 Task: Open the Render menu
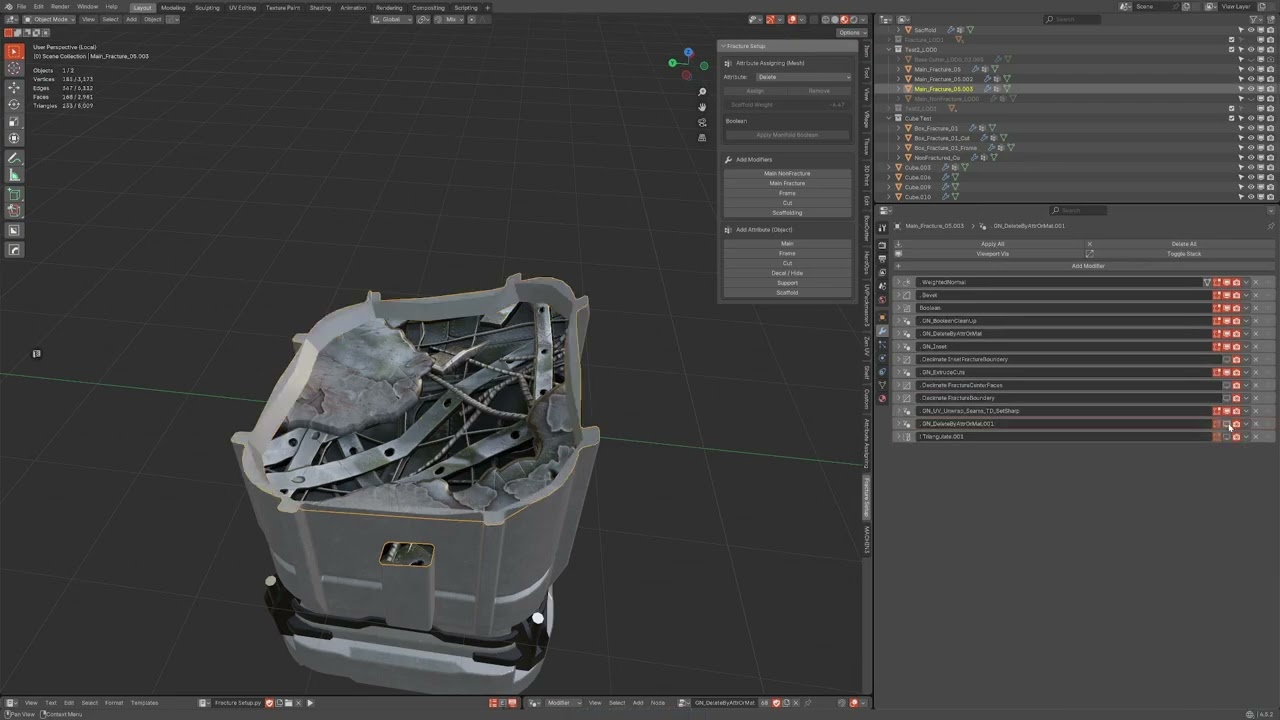coord(60,7)
